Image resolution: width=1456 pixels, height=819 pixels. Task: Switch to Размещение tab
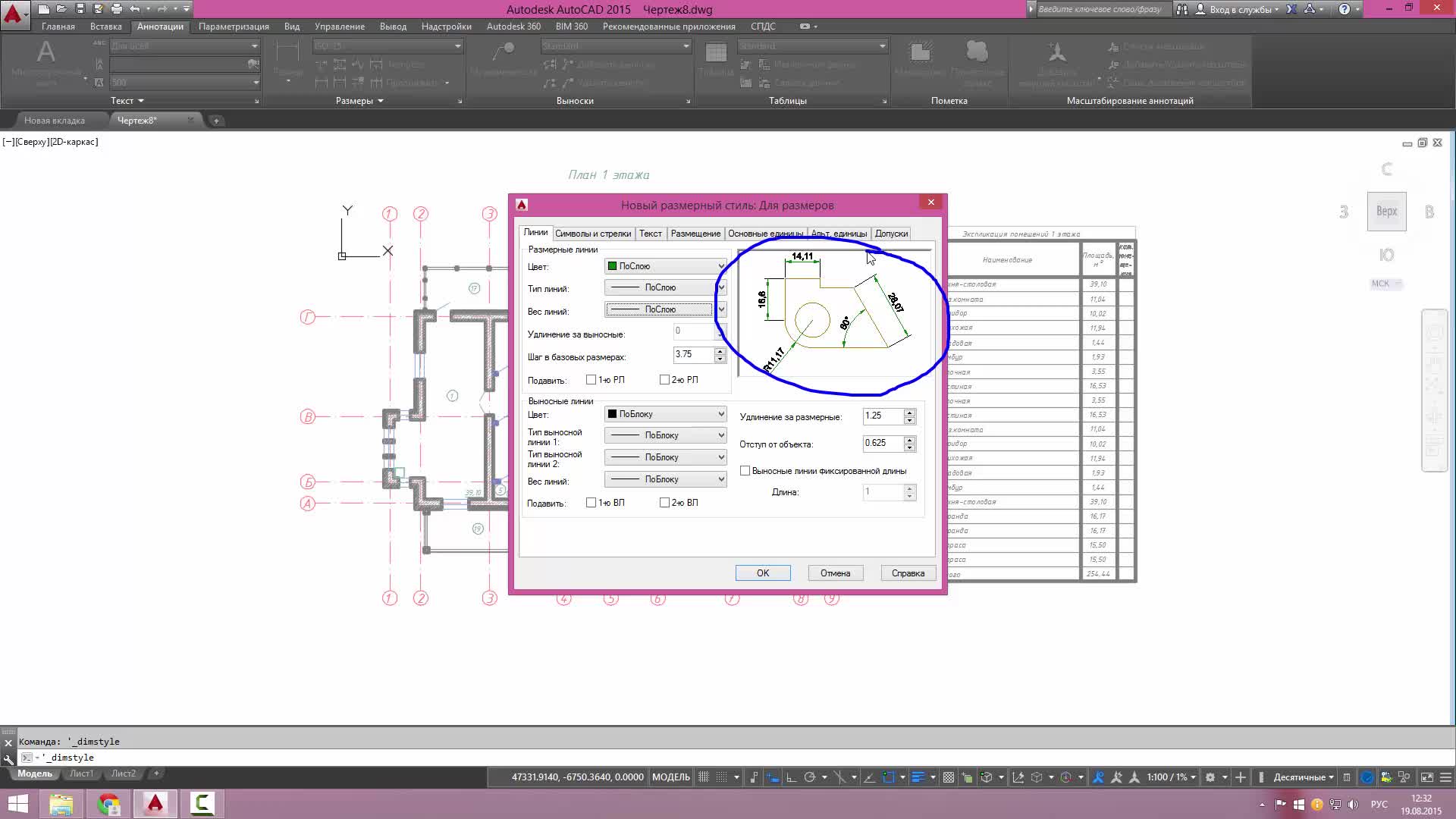695,234
